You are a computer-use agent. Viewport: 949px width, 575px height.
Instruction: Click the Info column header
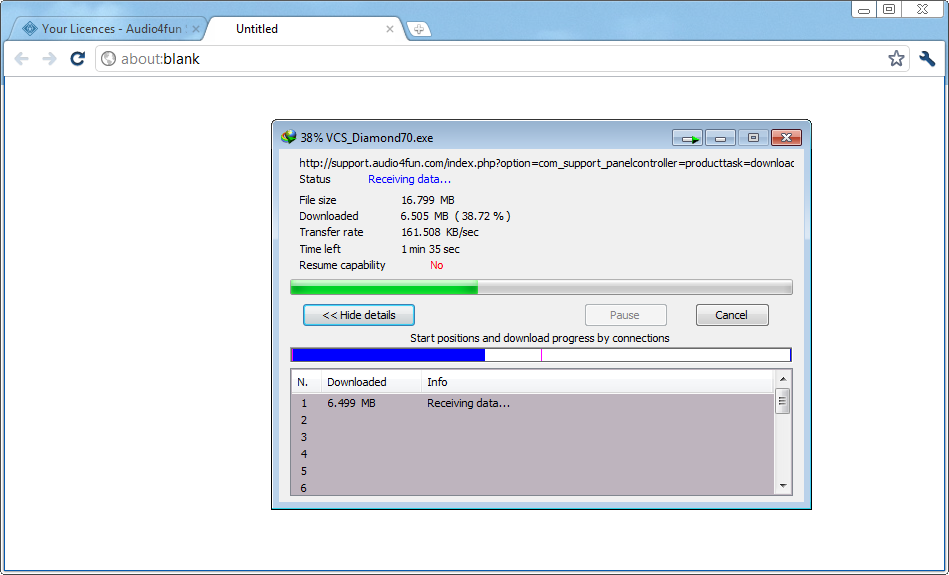(597, 382)
